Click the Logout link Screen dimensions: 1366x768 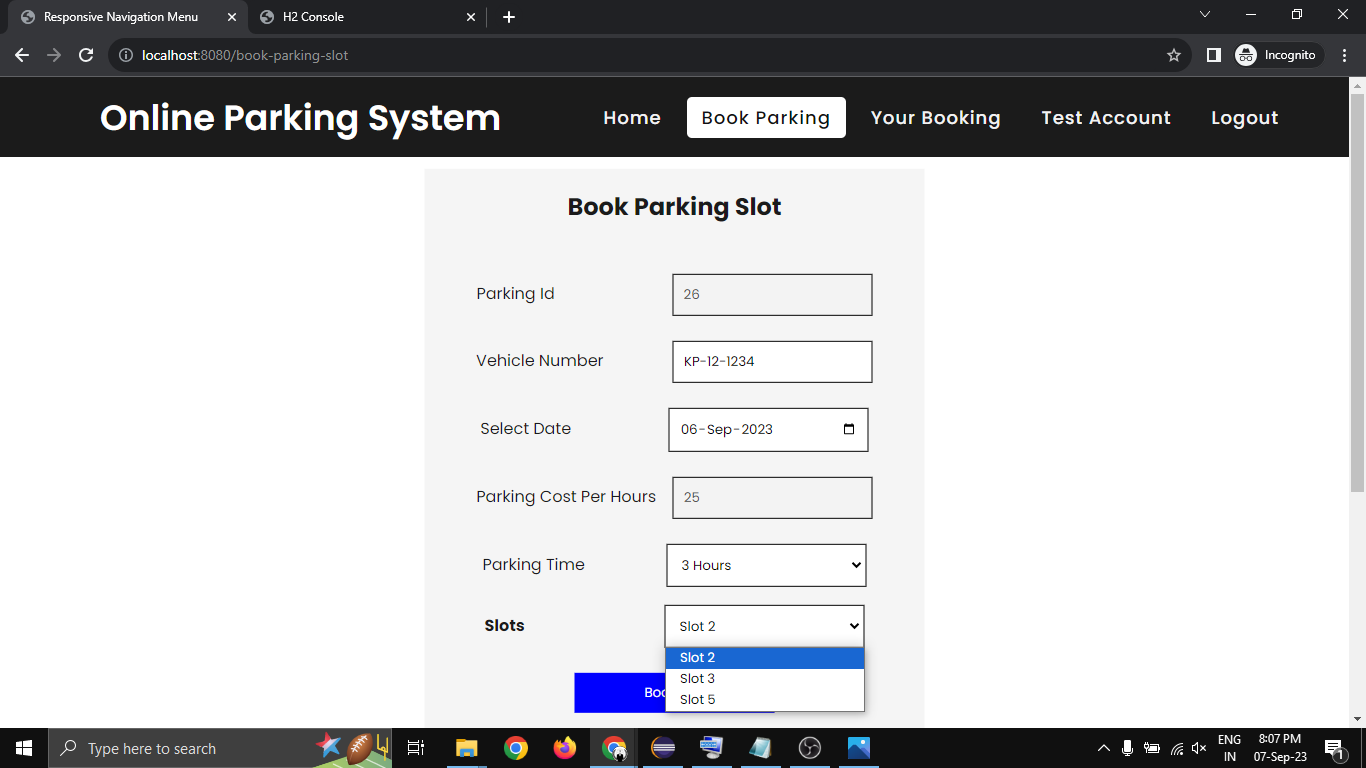coord(1244,118)
